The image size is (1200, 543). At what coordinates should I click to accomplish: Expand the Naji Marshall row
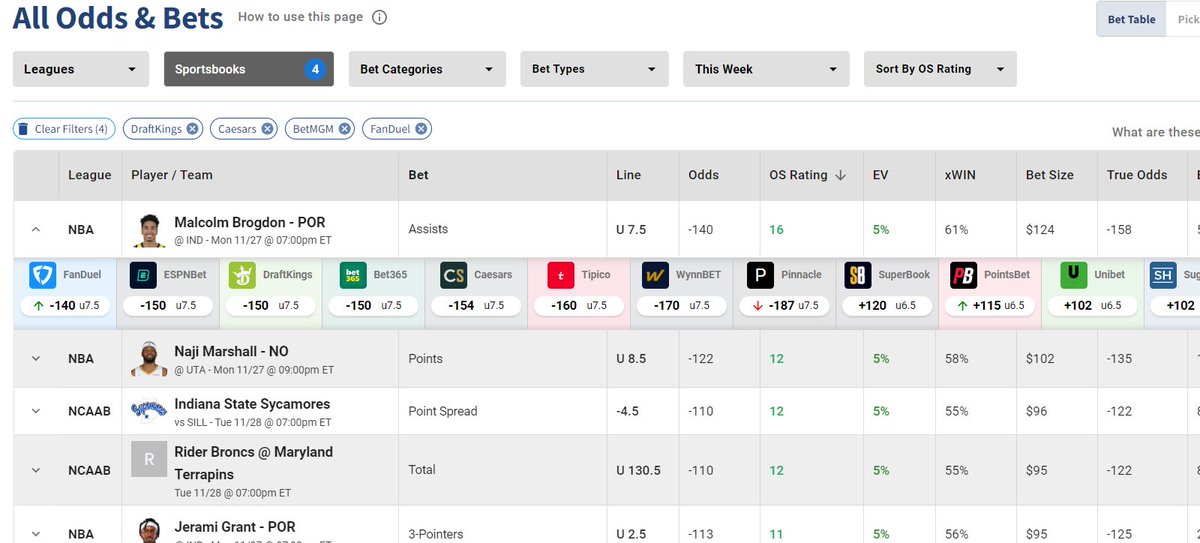36,359
